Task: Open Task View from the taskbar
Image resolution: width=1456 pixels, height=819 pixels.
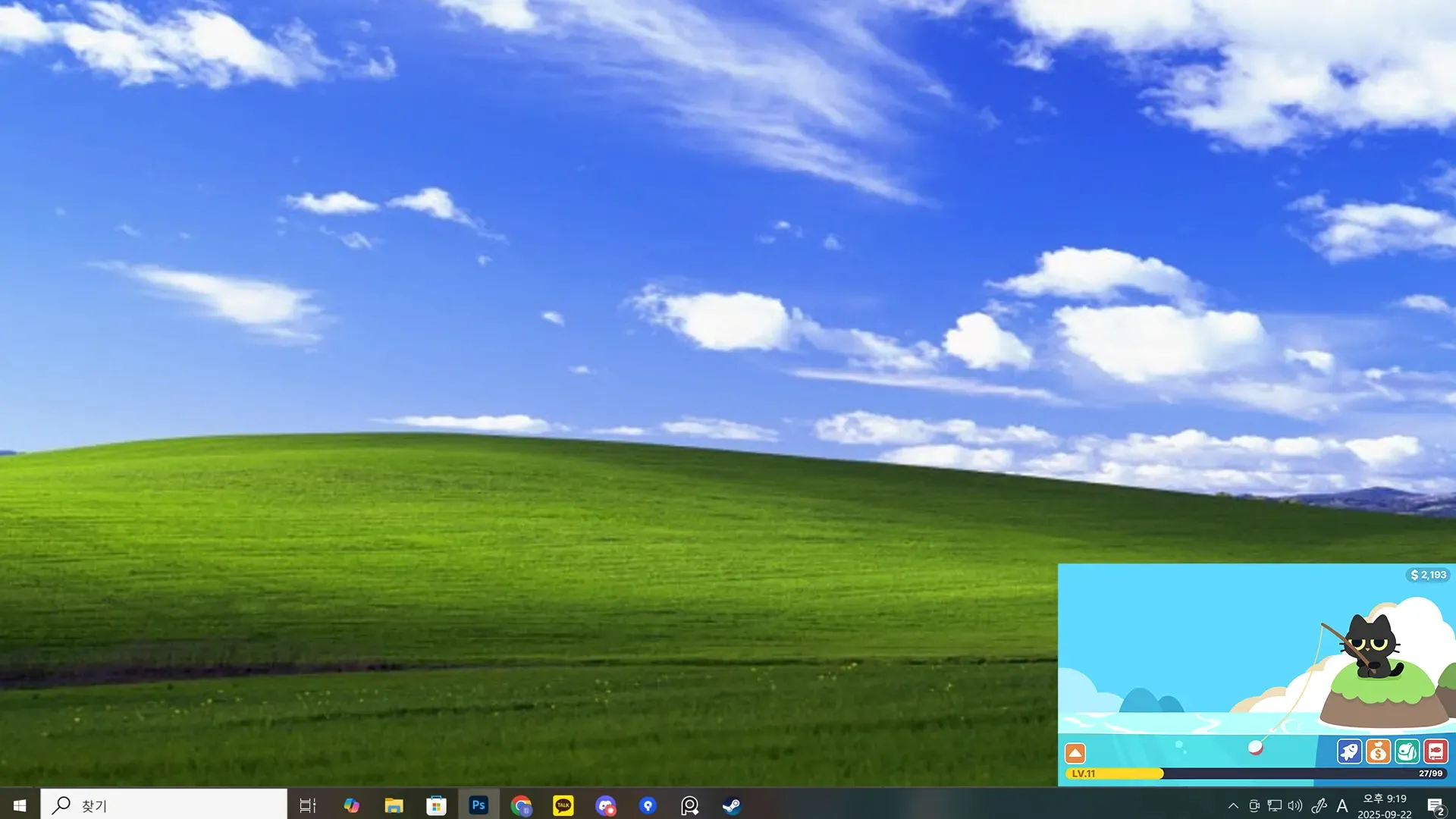Action: tap(307, 805)
